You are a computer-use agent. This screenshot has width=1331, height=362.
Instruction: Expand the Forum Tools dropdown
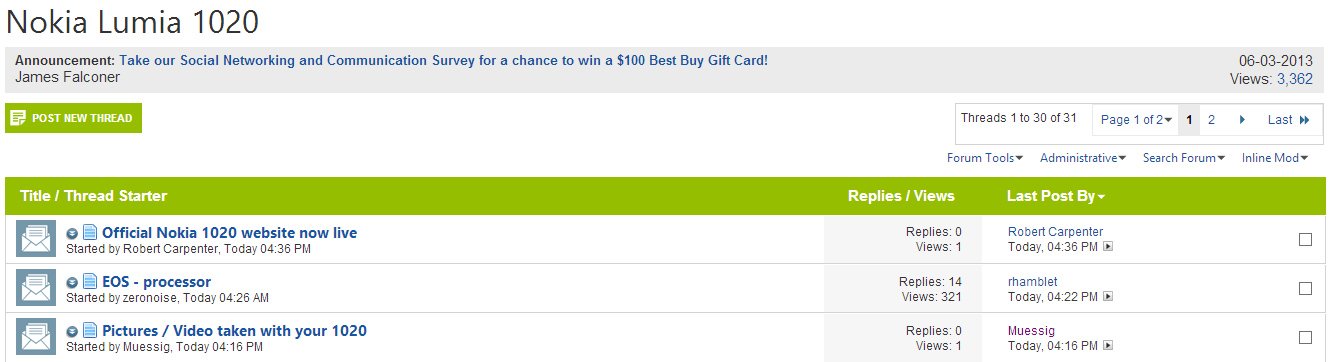tap(985, 158)
